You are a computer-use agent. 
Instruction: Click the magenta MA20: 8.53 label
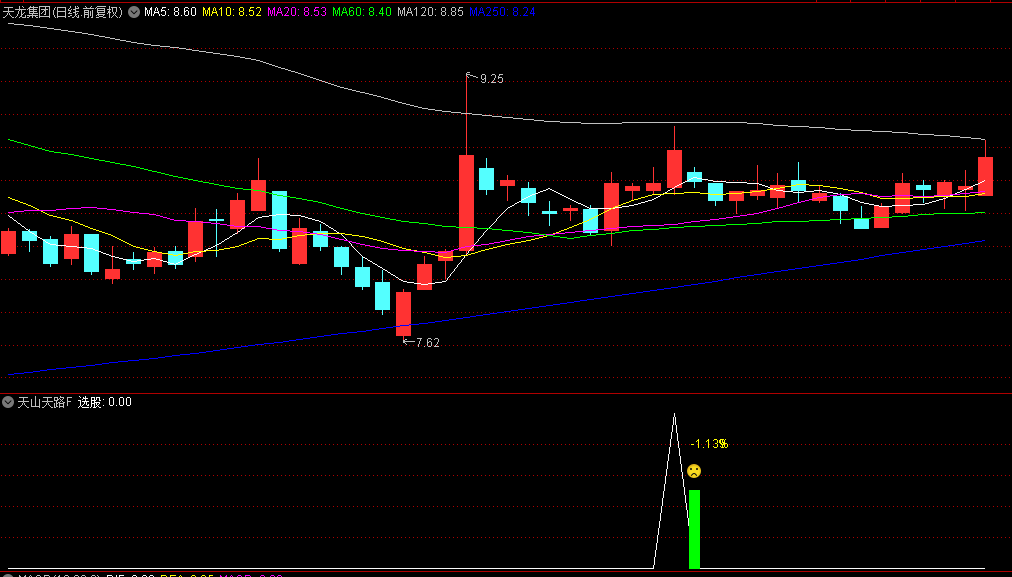pos(297,12)
